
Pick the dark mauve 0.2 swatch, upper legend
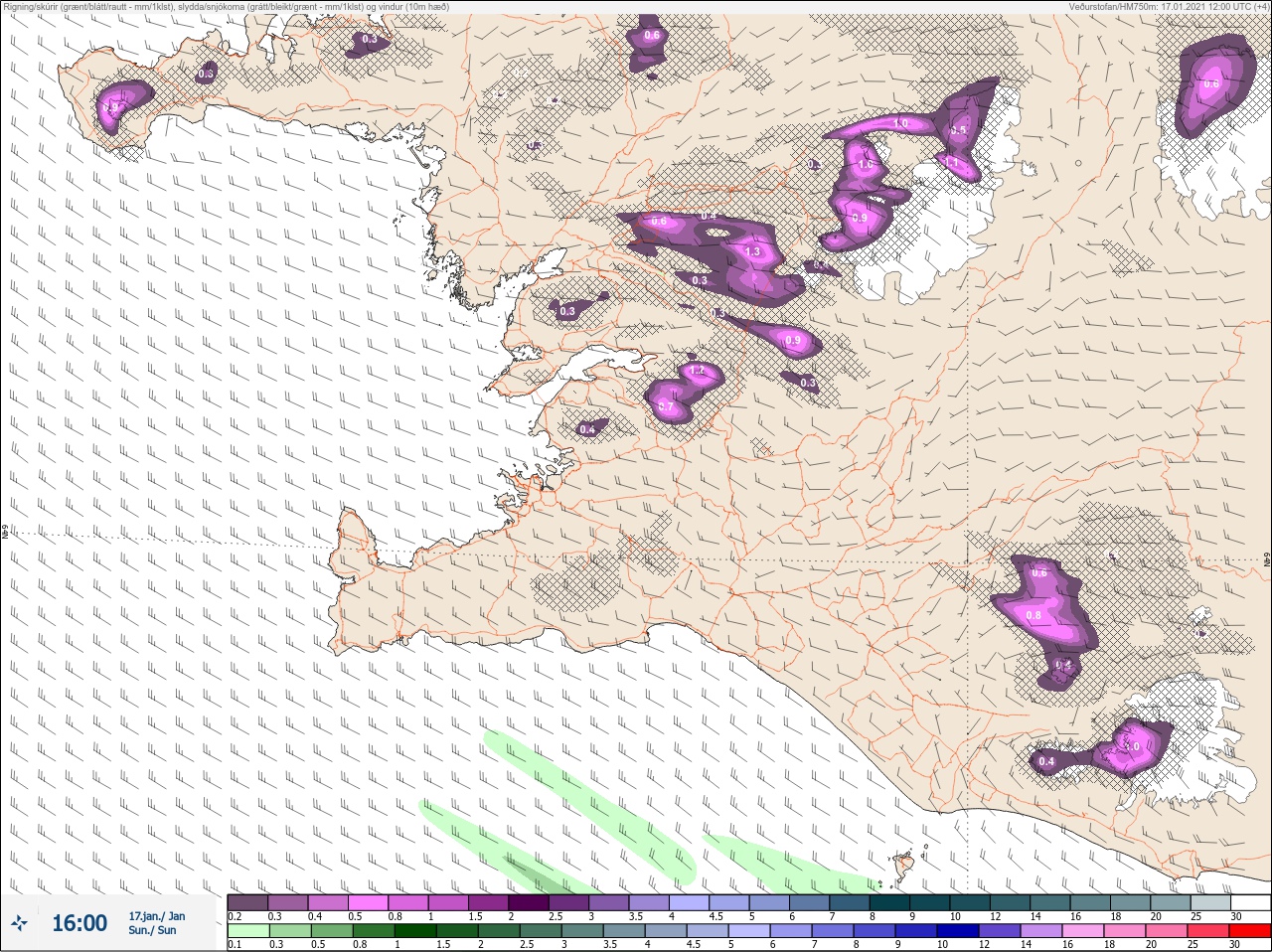tap(247, 902)
